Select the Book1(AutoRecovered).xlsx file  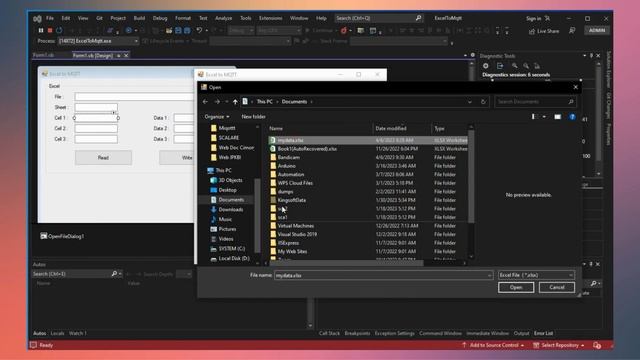tap(368, 149)
